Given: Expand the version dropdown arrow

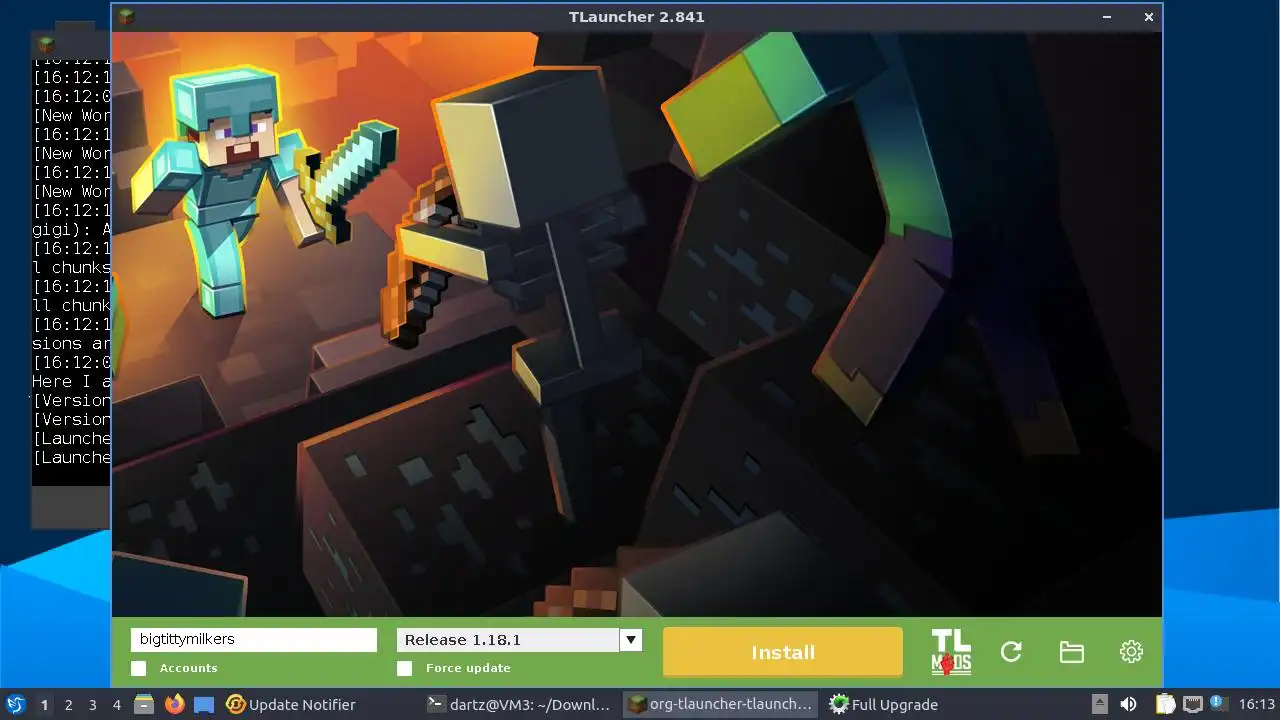Looking at the screenshot, I should point(630,640).
